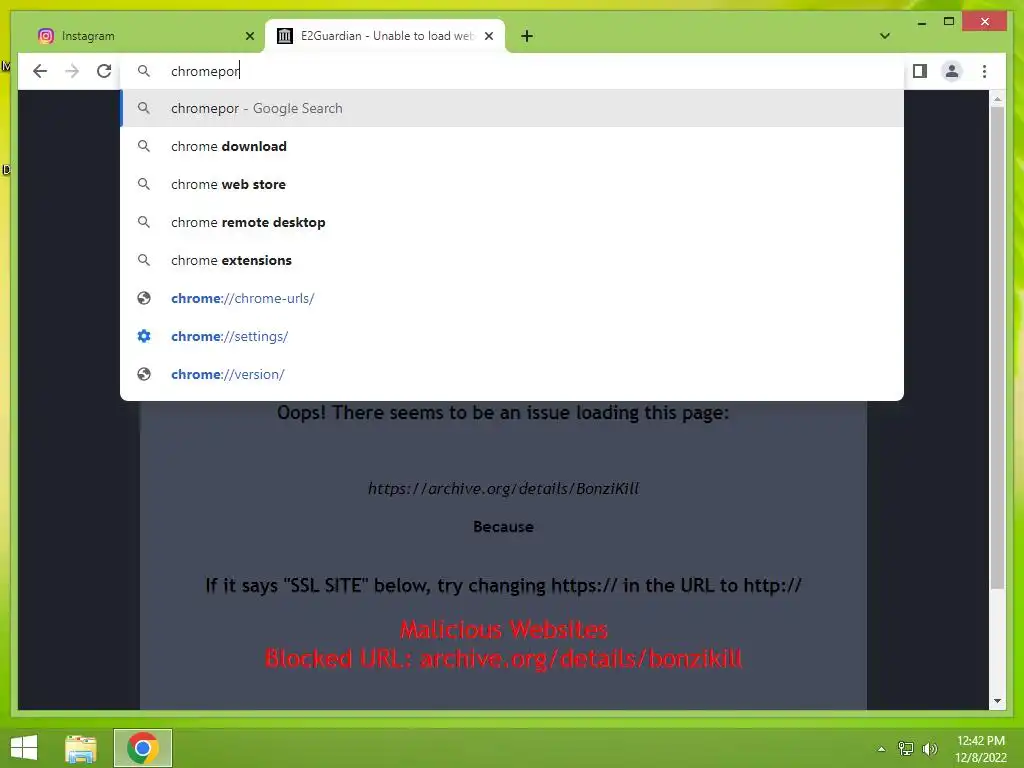Viewport: 1024px width, 768px height.
Task: Show hidden system tray icons
Action: [x=881, y=749]
